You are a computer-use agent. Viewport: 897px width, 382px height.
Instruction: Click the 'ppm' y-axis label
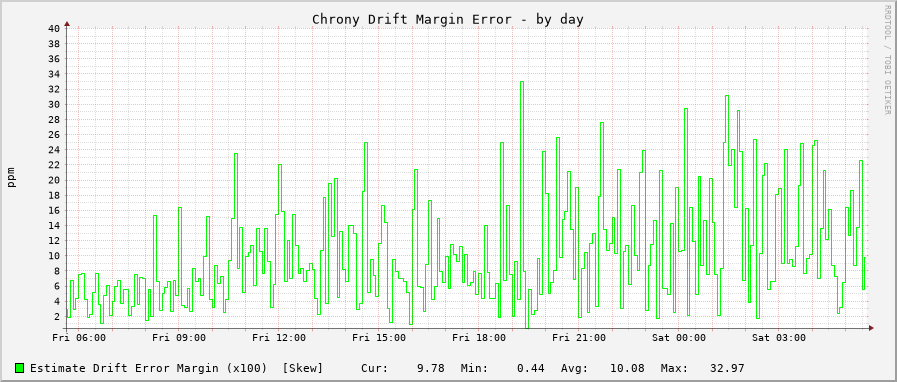11,178
